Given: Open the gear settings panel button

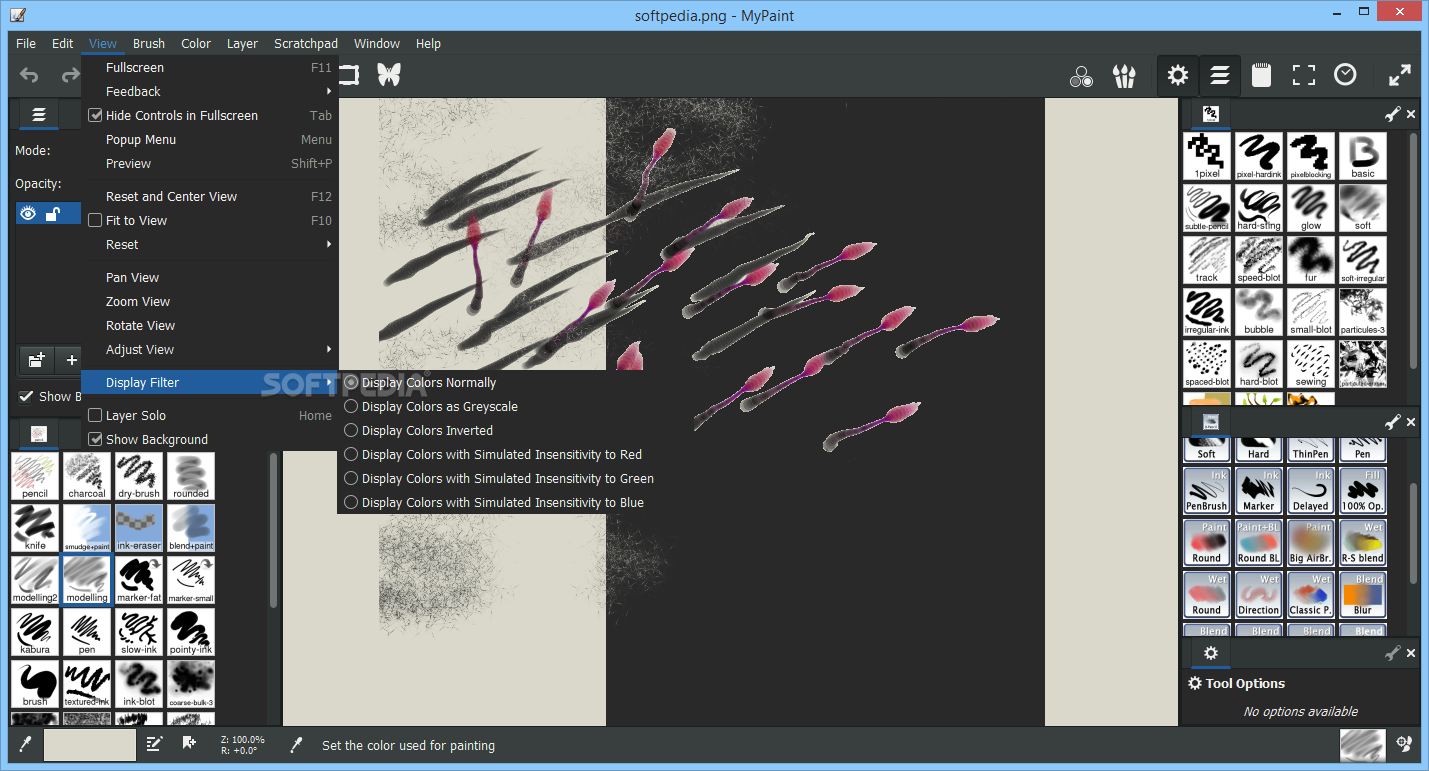Looking at the screenshot, I should pyautogui.click(x=1178, y=76).
